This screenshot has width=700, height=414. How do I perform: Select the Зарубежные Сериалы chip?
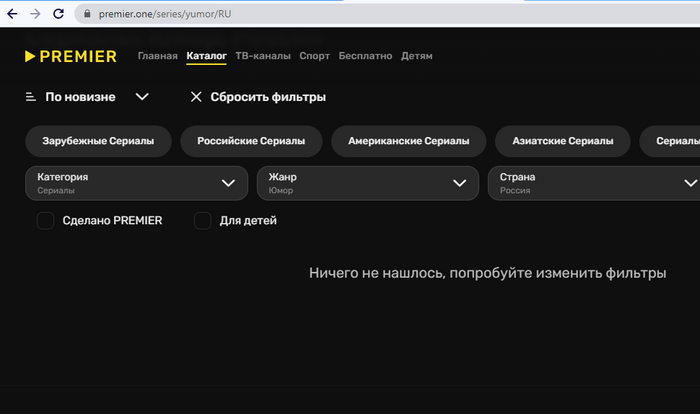(98, 141)
